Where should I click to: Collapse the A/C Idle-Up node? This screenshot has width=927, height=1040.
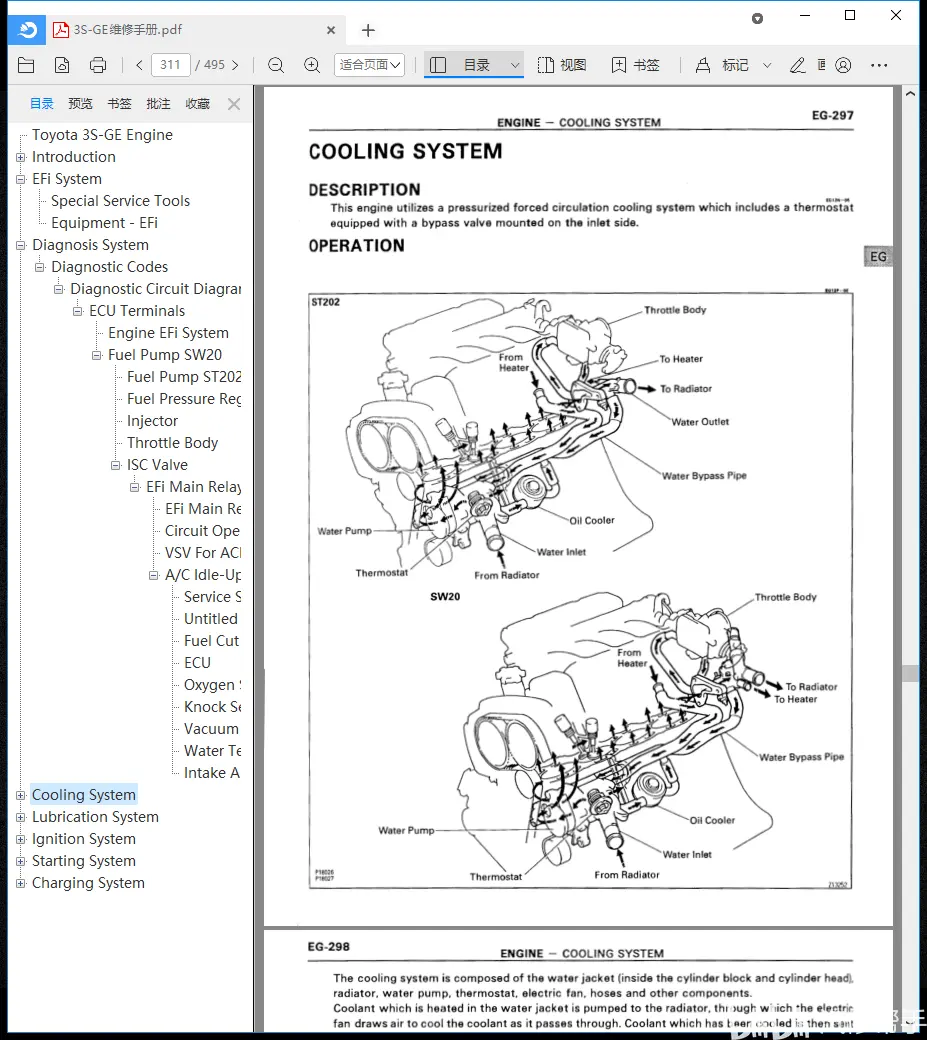click(x=154, y=575)
